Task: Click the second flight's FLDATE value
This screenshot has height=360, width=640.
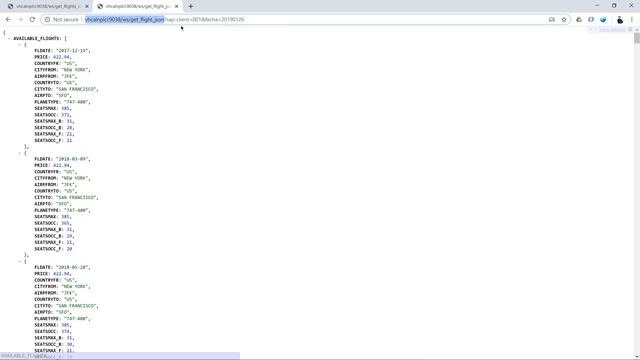Action: (x=72, y=159)
